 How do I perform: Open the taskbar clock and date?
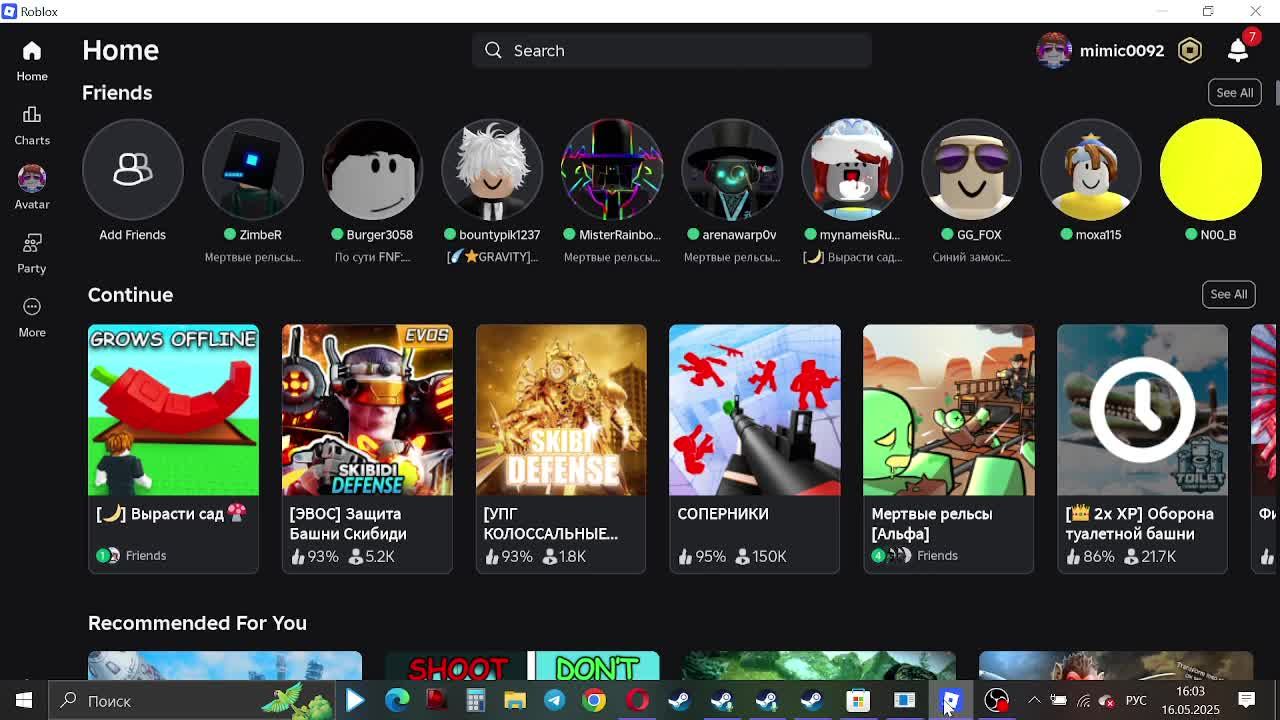click(1191, 700)
